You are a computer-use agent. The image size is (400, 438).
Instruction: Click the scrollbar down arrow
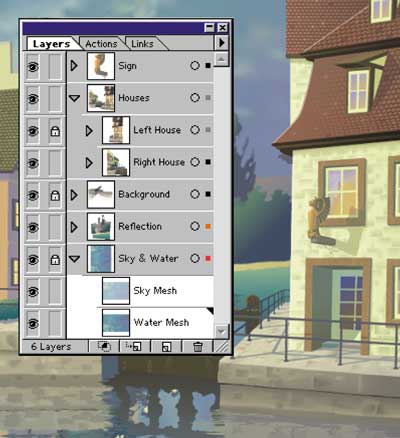[x=221, y=331]
